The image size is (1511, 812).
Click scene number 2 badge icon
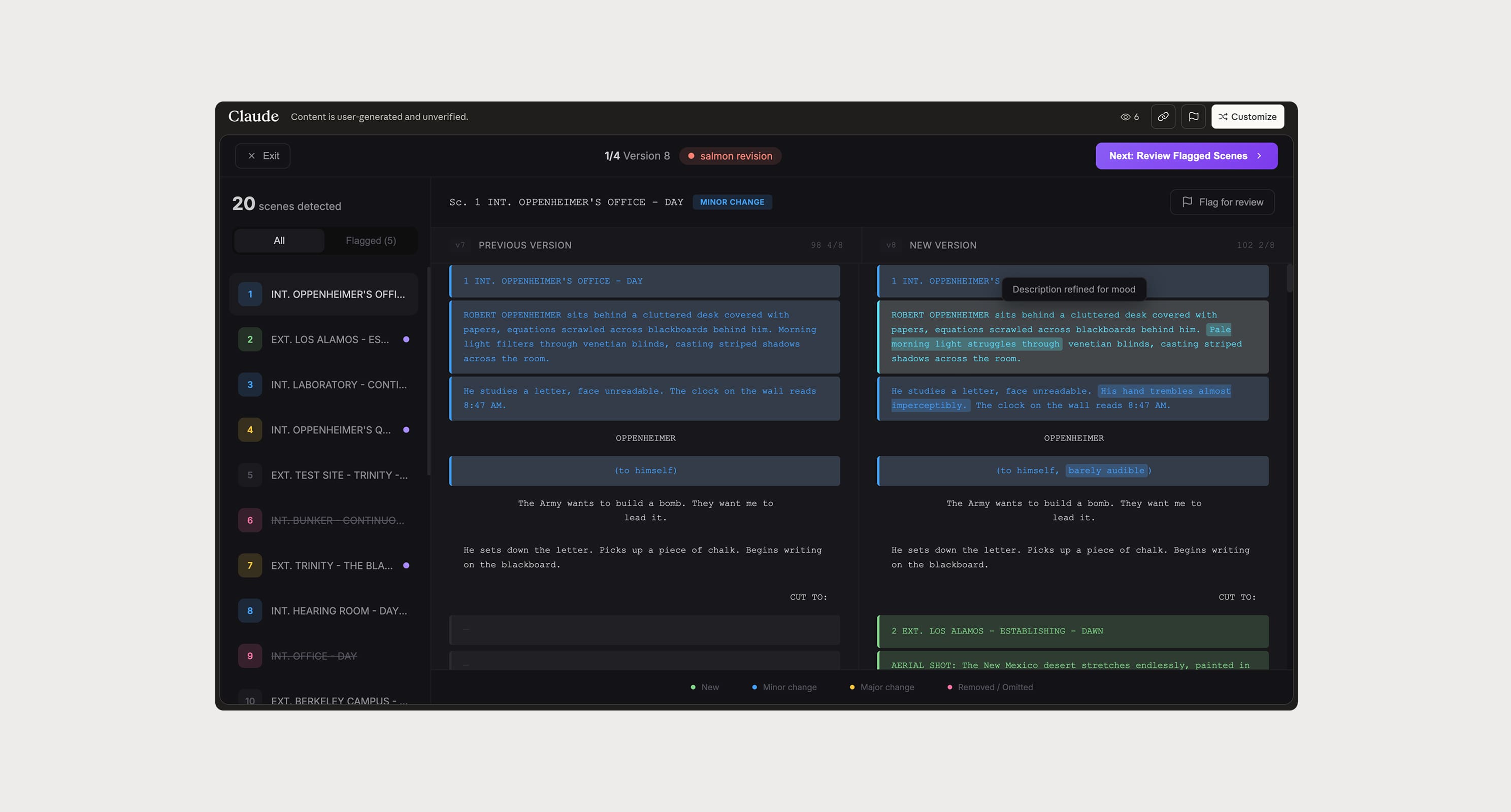pos(250,340)
